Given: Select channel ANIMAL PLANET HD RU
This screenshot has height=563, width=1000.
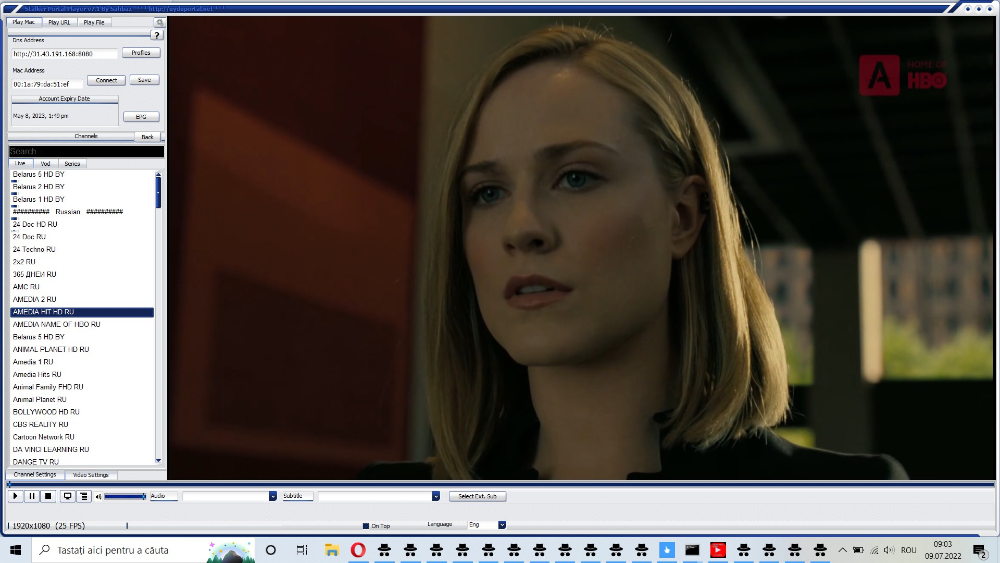Looking at the screenshot, I should pos(51,349).
